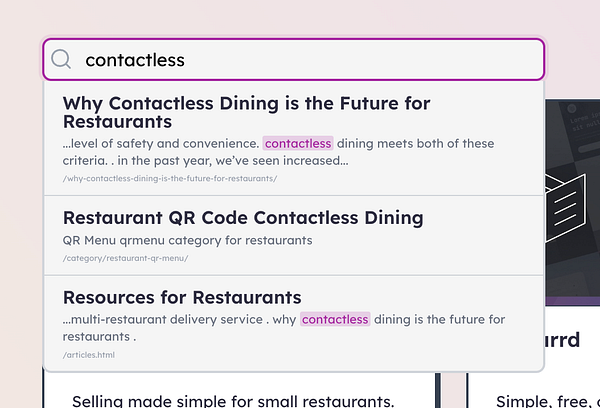Viewport: 600px width, 408px height.
Task: Click the "multi-restaurant delivery service" snippet text
Action: (x=175, y=320)
